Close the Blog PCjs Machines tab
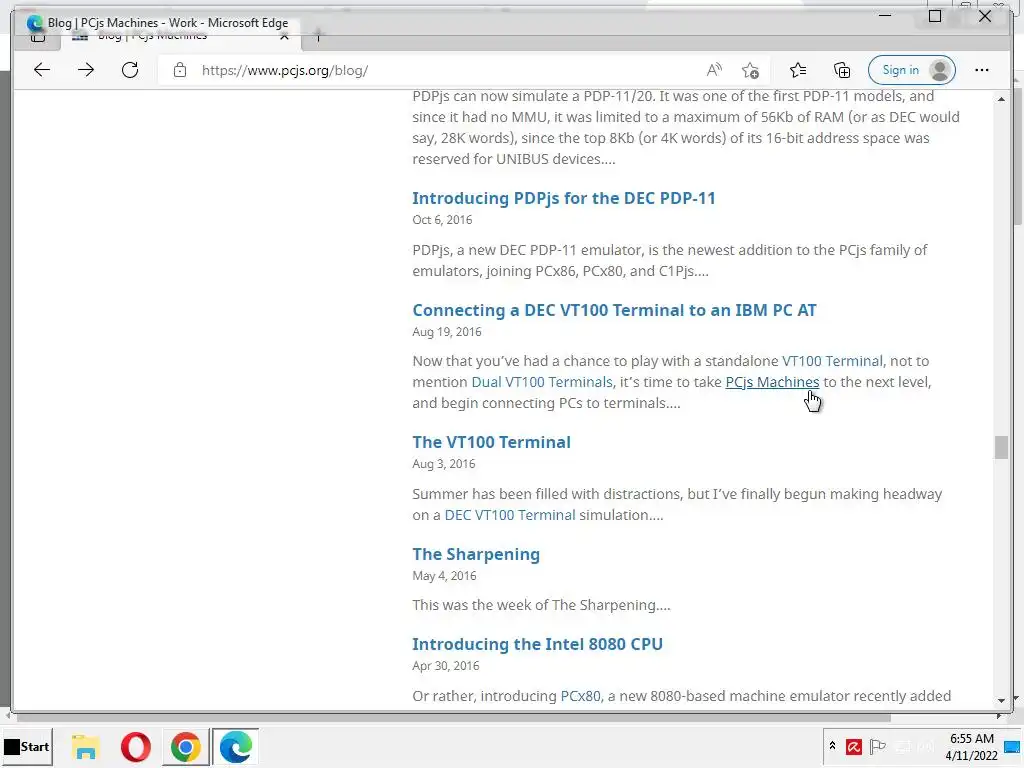Image resolution: width=1024 pixels, height=768 pixels. (x=284, y=37)
